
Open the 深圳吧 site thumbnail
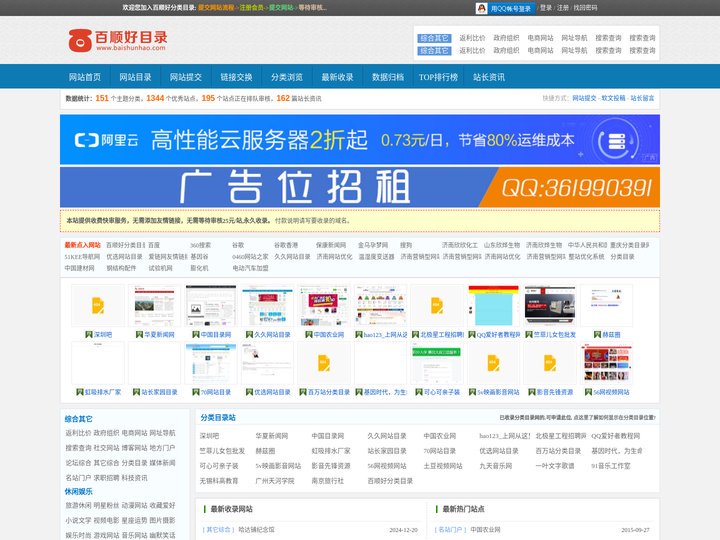click(x=98, y=305)
